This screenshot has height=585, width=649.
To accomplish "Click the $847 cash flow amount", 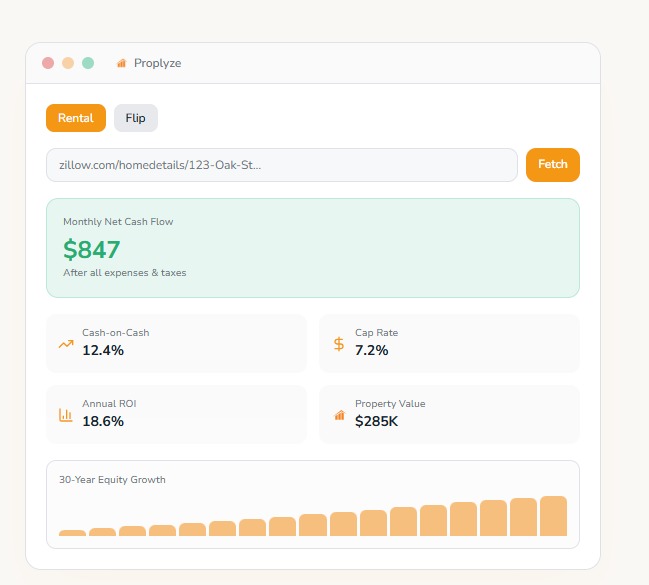I will (x=92, y=249).
